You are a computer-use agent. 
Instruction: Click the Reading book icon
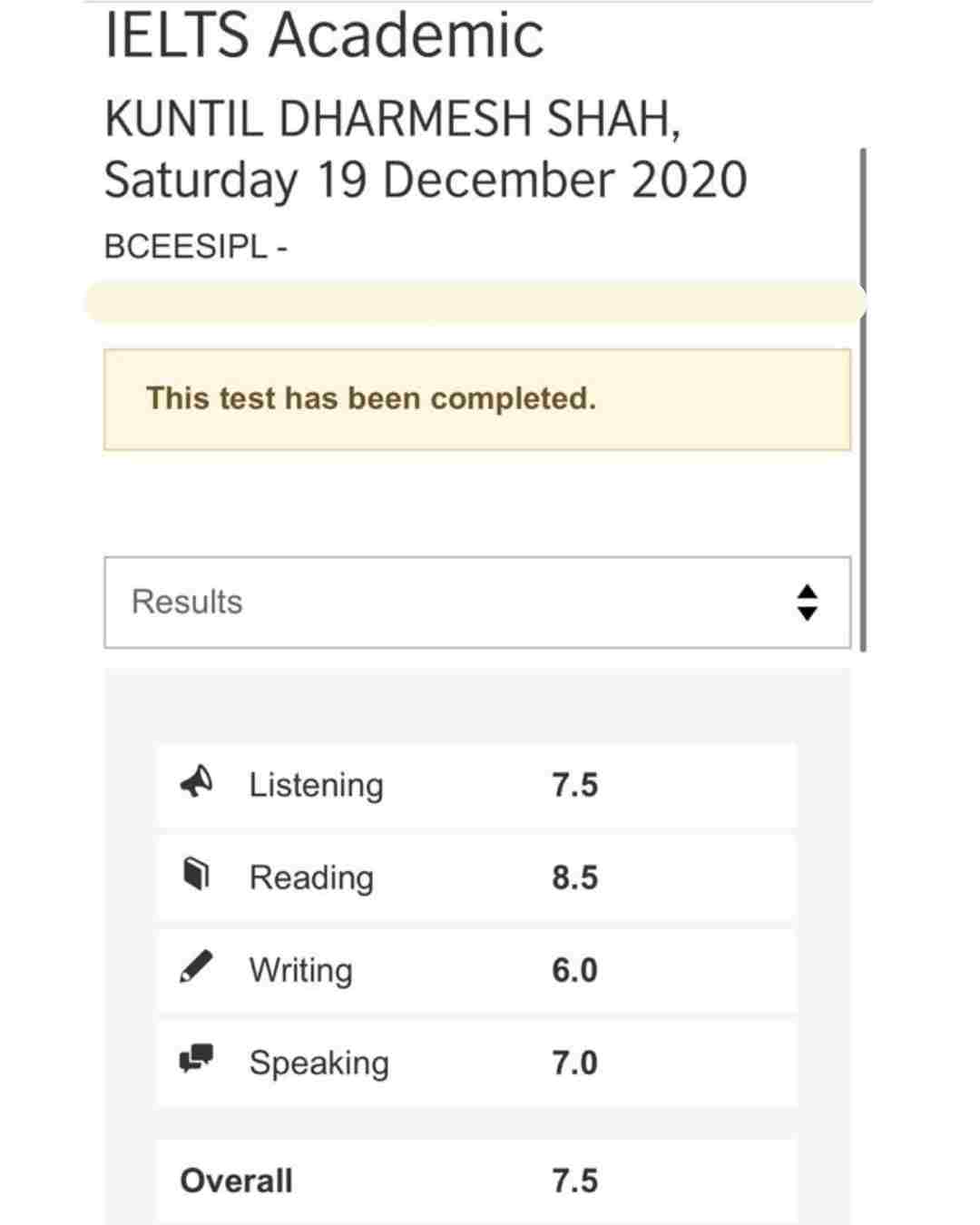click(196, 874)
